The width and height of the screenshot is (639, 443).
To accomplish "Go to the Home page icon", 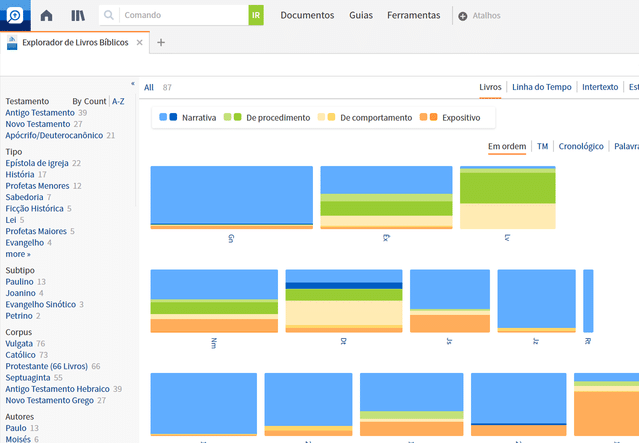I will point(46,15).
